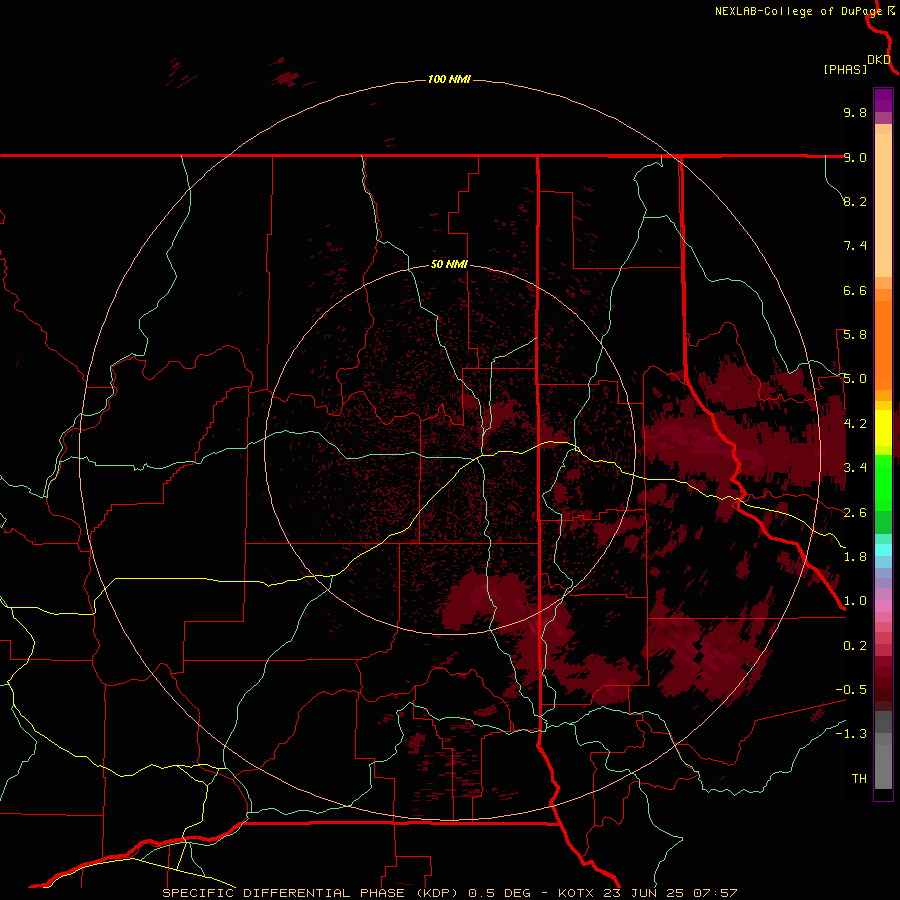900x900 pixels.
Task: Click the 9.0 value on the color scale
Action: pyautogui.click(x=855, y=157)
